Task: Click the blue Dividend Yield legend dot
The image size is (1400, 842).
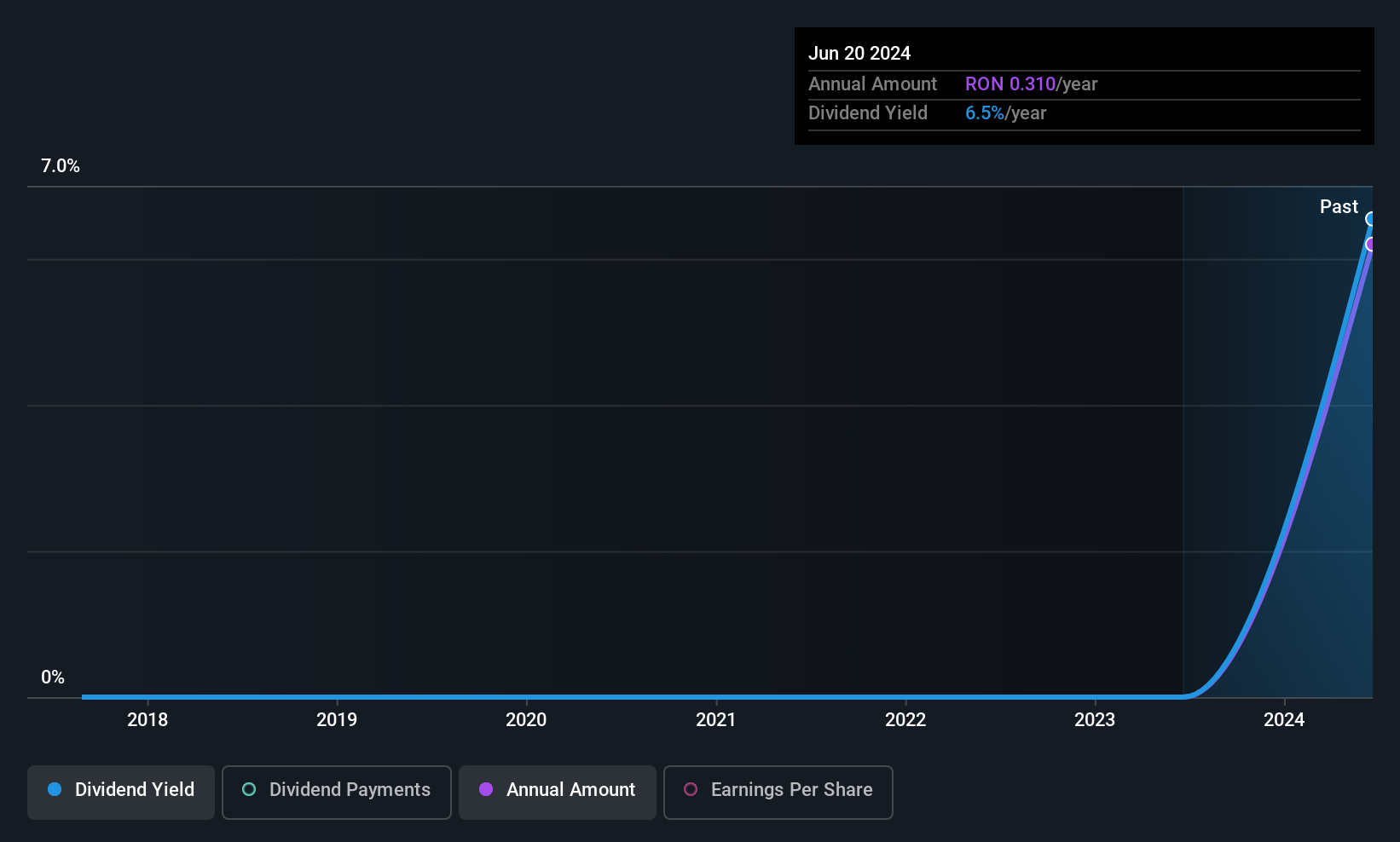Action: point(55,789)
